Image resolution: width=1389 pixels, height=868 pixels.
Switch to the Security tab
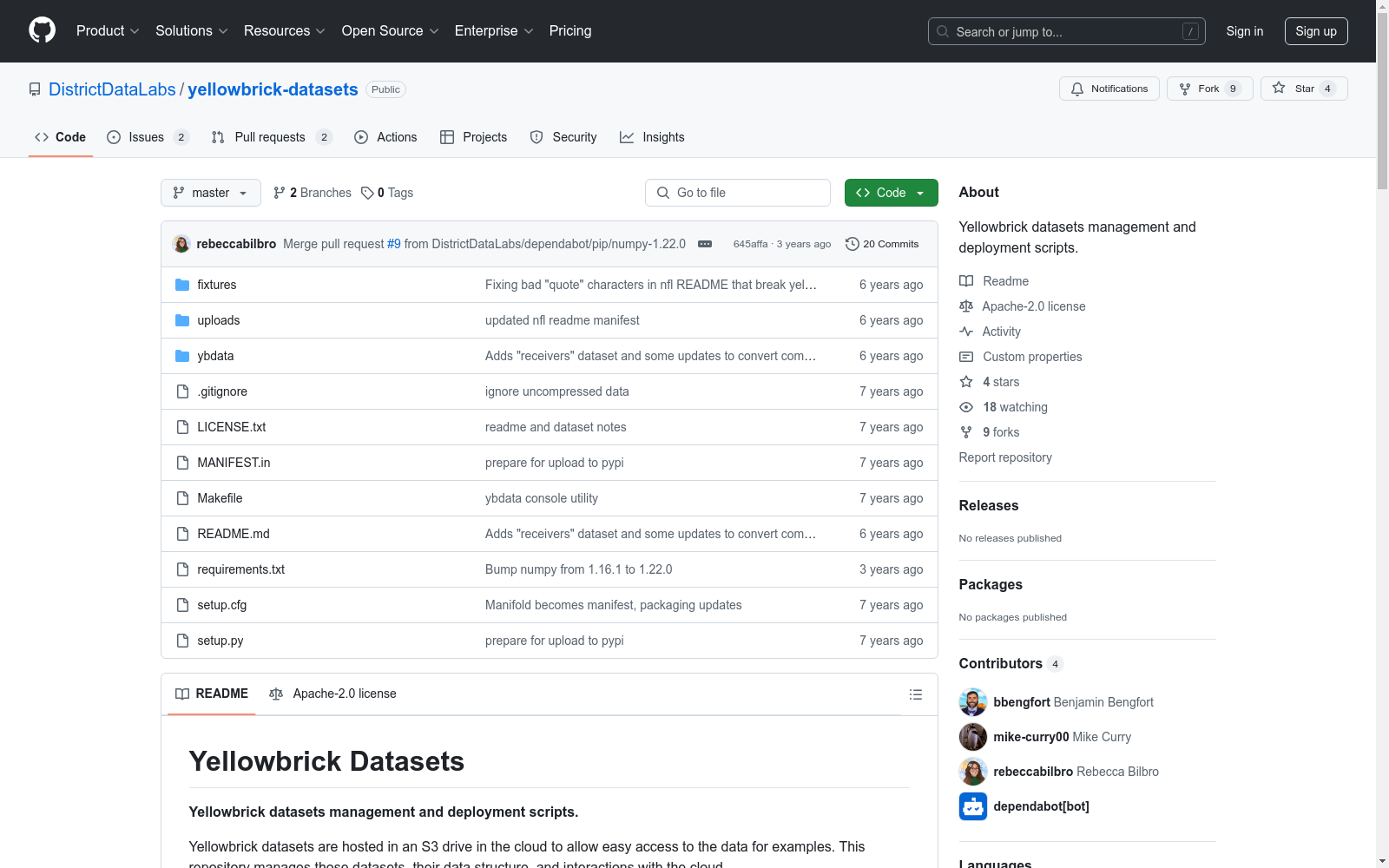[563, 137]
